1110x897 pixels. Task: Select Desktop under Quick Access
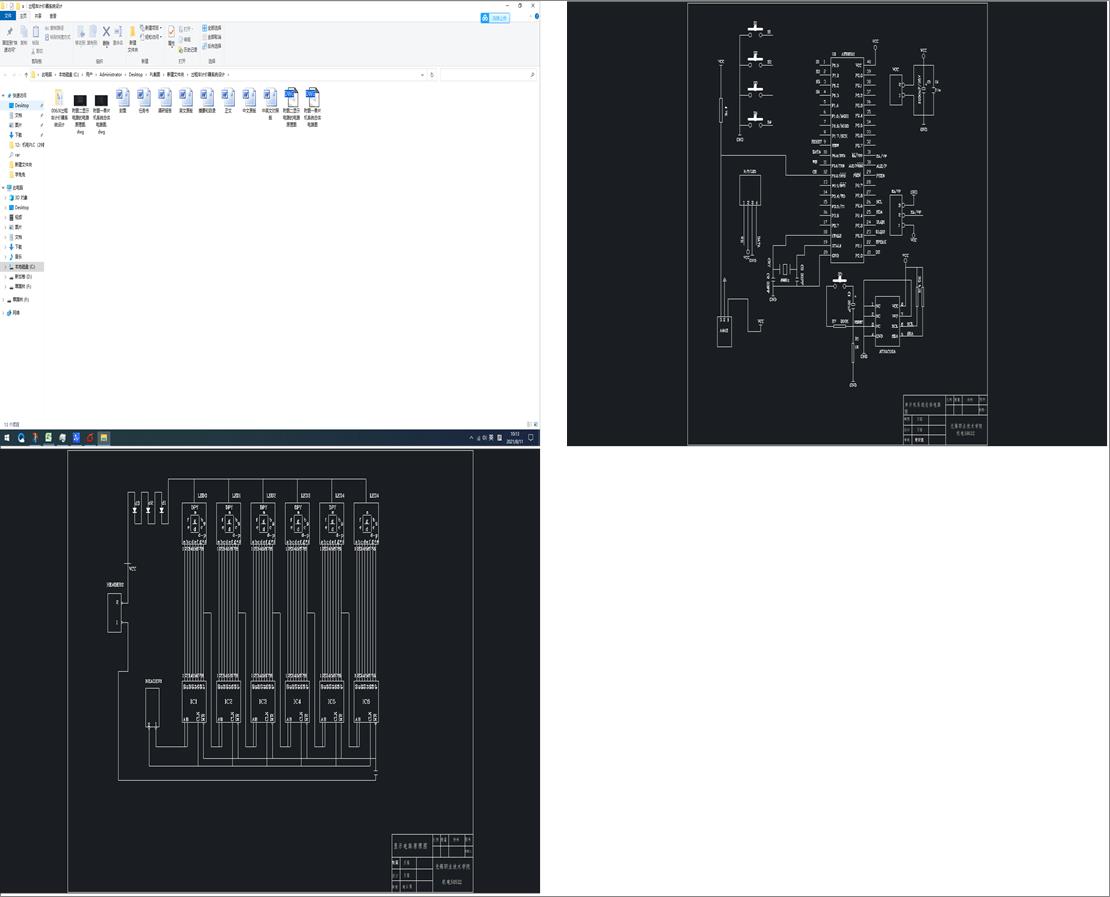point(22,105)
